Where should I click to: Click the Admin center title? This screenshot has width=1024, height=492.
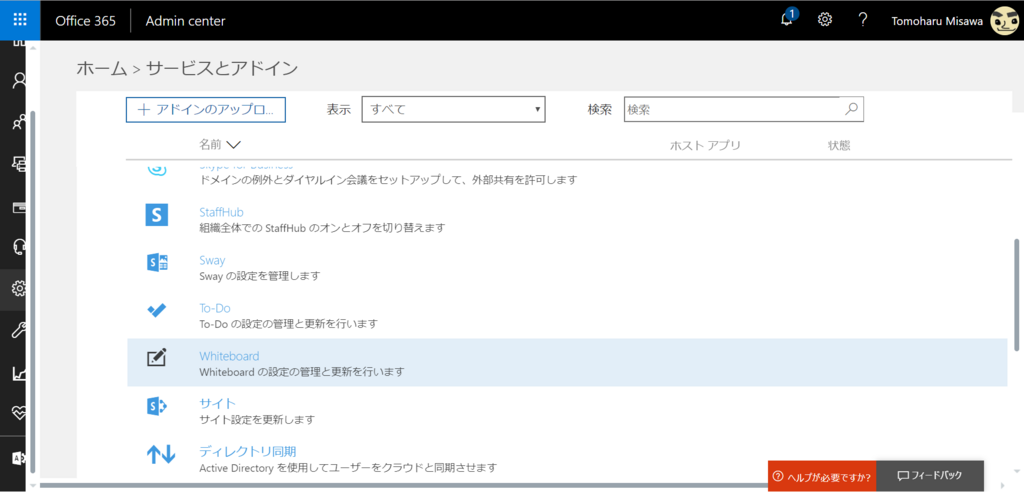point(185,20)
